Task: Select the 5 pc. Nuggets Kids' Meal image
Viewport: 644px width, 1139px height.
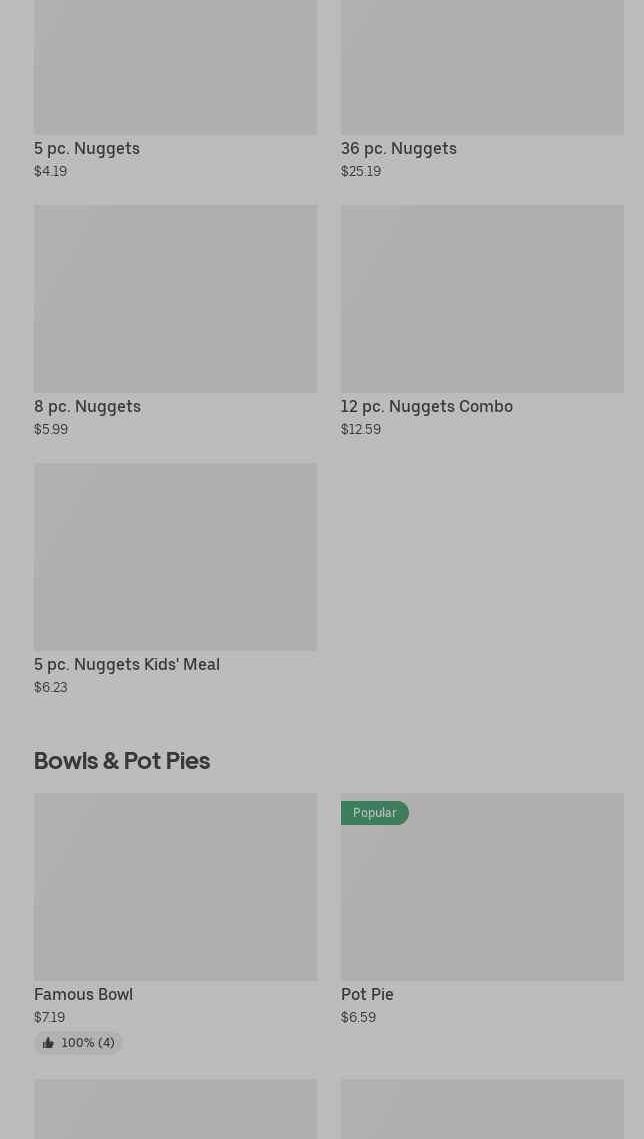Action: click(175, 557)
